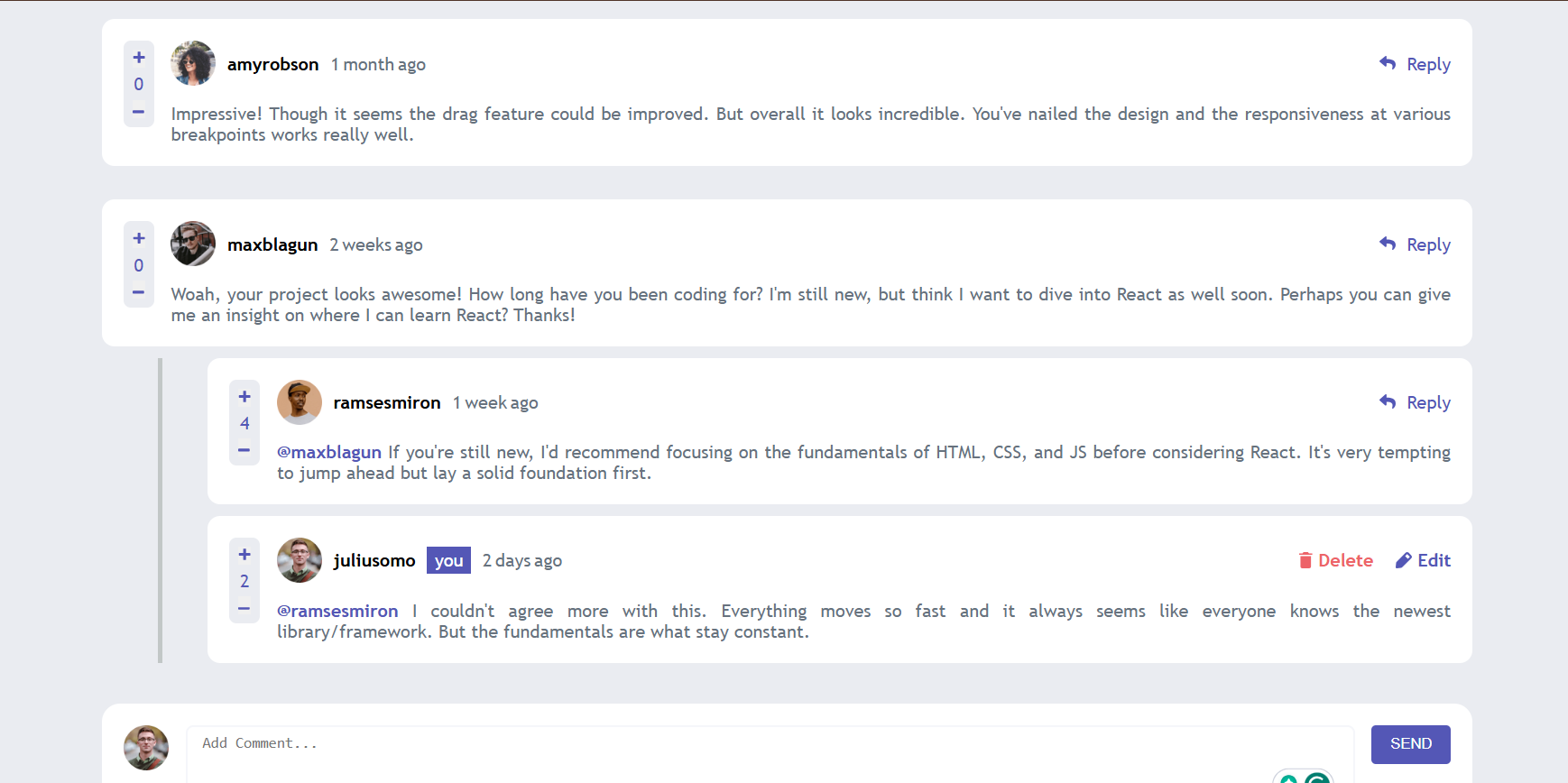Downvote juliusomo's reply
Viewport: 1568px width, 783px height.
pyautogui.click(x=244, y=609)
